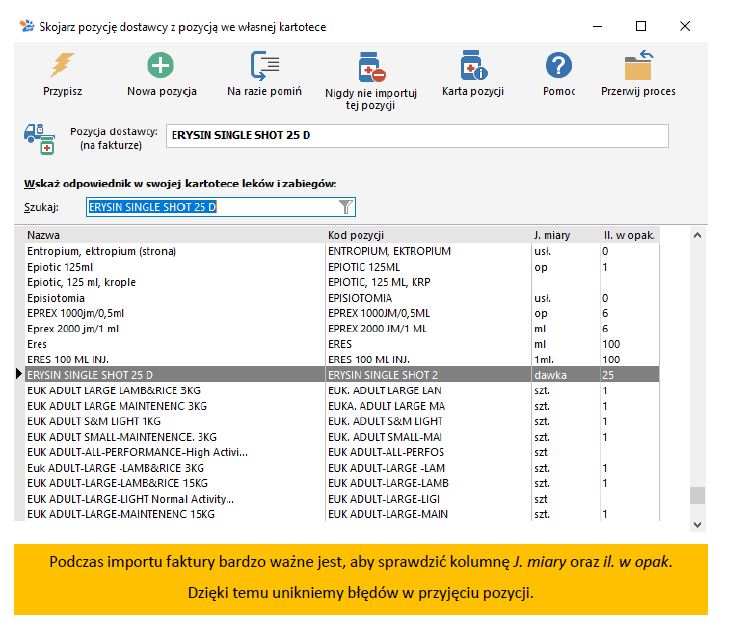Click the quantity 25 in highlighted row
This screenshot has width=734, height=629.
tap(630, 375)
